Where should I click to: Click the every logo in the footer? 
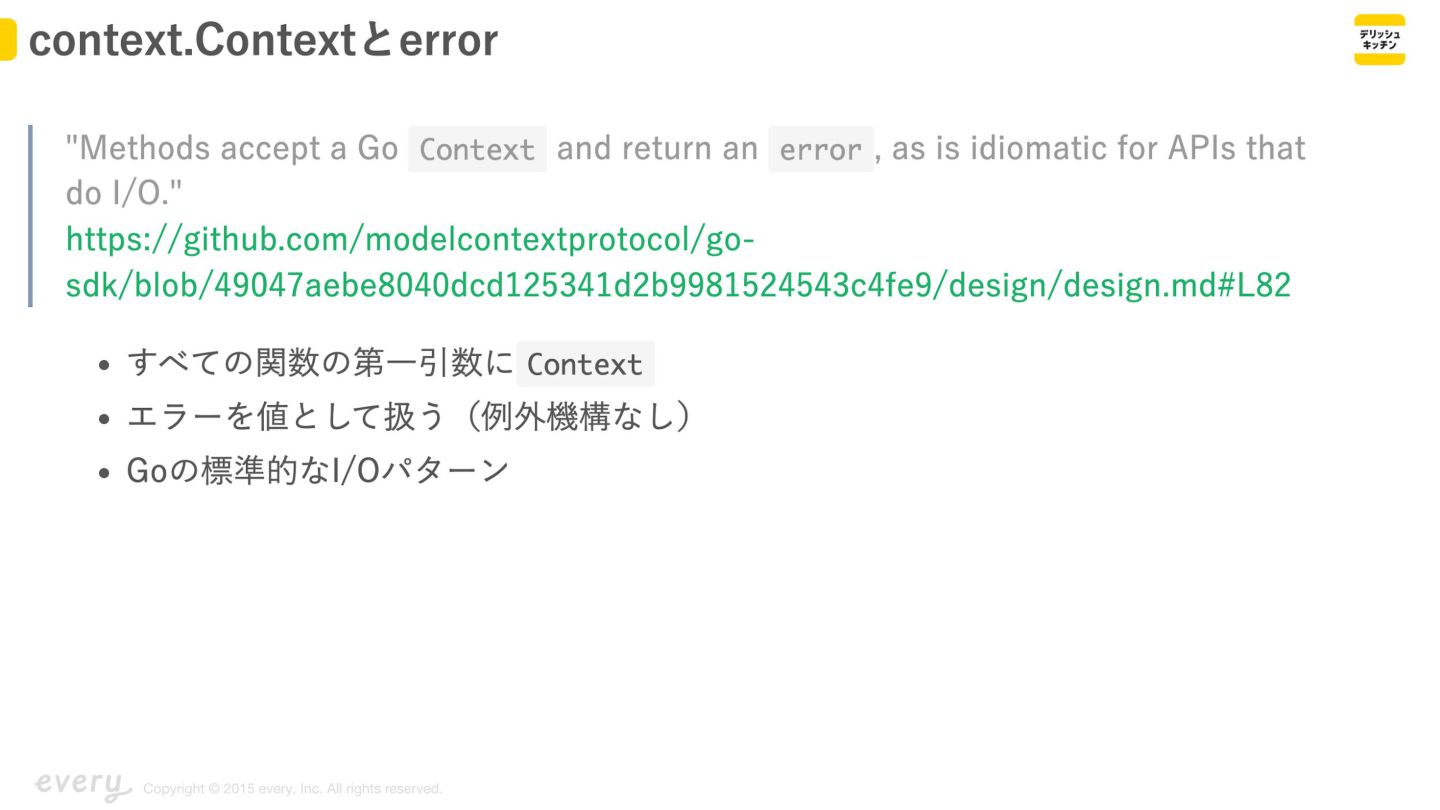pos(82,786)
